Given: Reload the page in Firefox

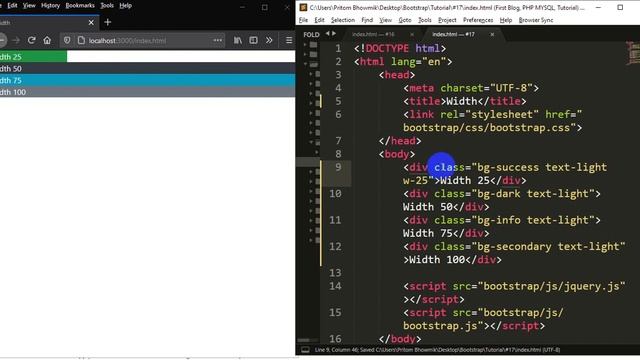Looking at the screenshot, I should pyautogui.click(x=31, y=40).
